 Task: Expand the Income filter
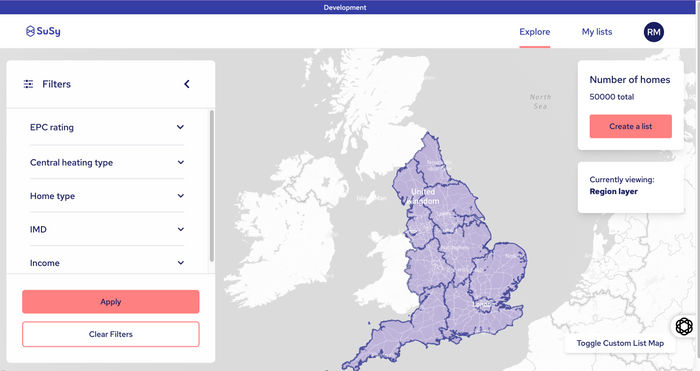(107, 263)
